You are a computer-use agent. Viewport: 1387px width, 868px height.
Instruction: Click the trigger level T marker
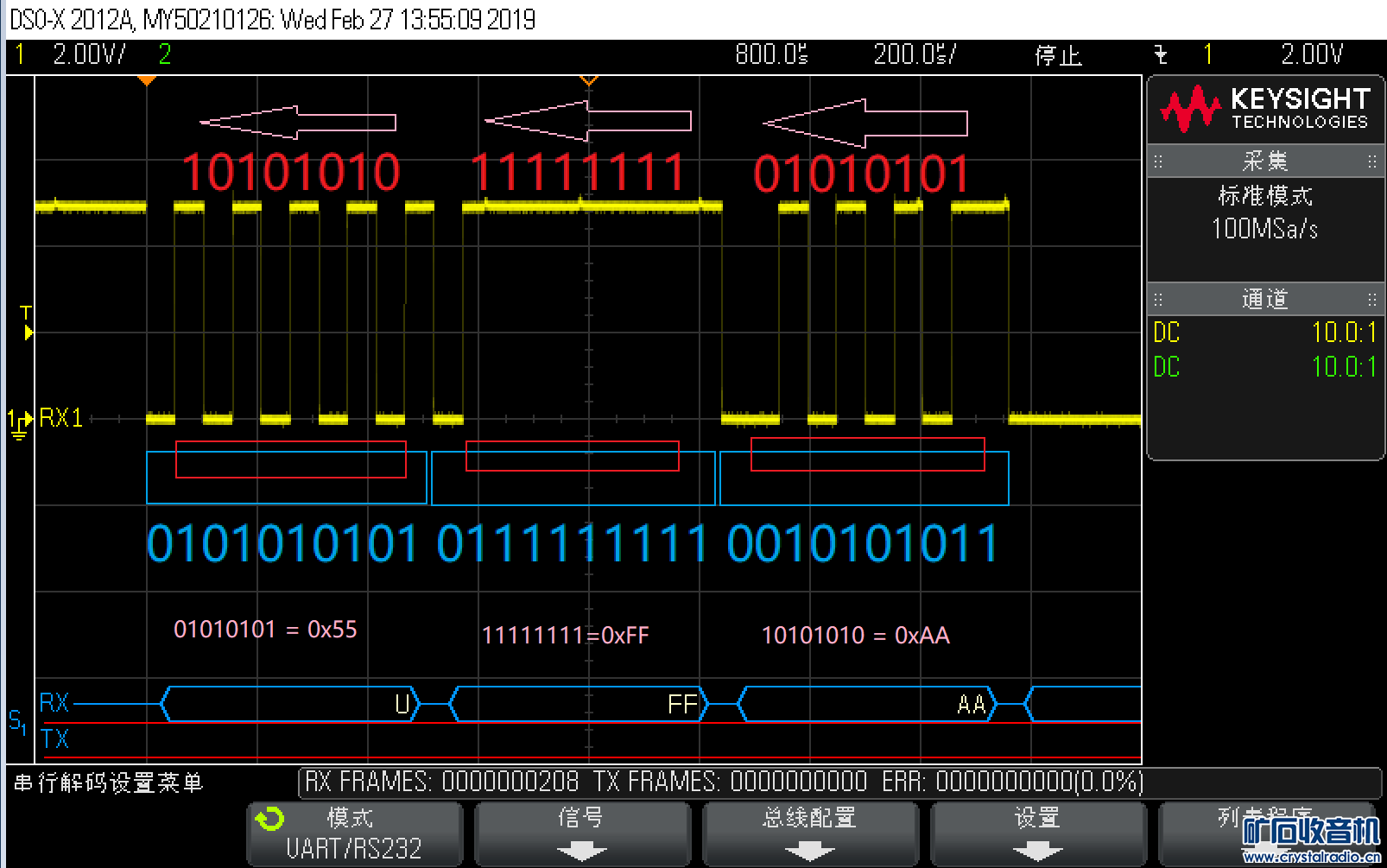pyautogui.click(x=27, y=321)
